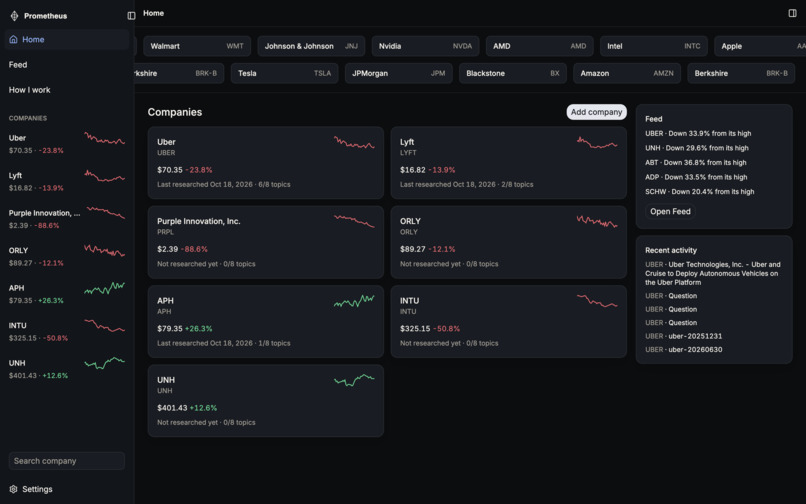Open How I work page
Screen dimensions: 806x504
coord(29,90)
